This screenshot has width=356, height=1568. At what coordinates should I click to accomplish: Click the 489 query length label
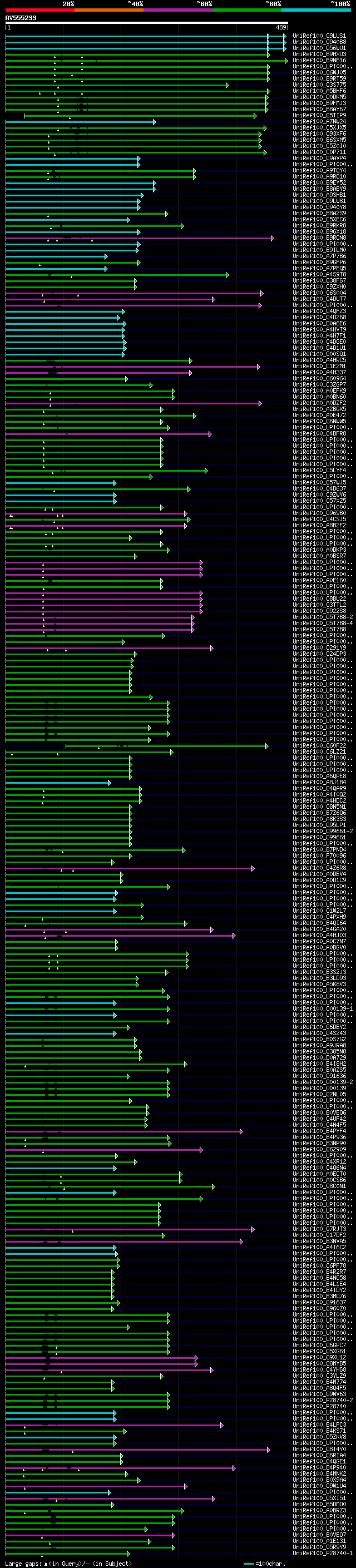281,27
